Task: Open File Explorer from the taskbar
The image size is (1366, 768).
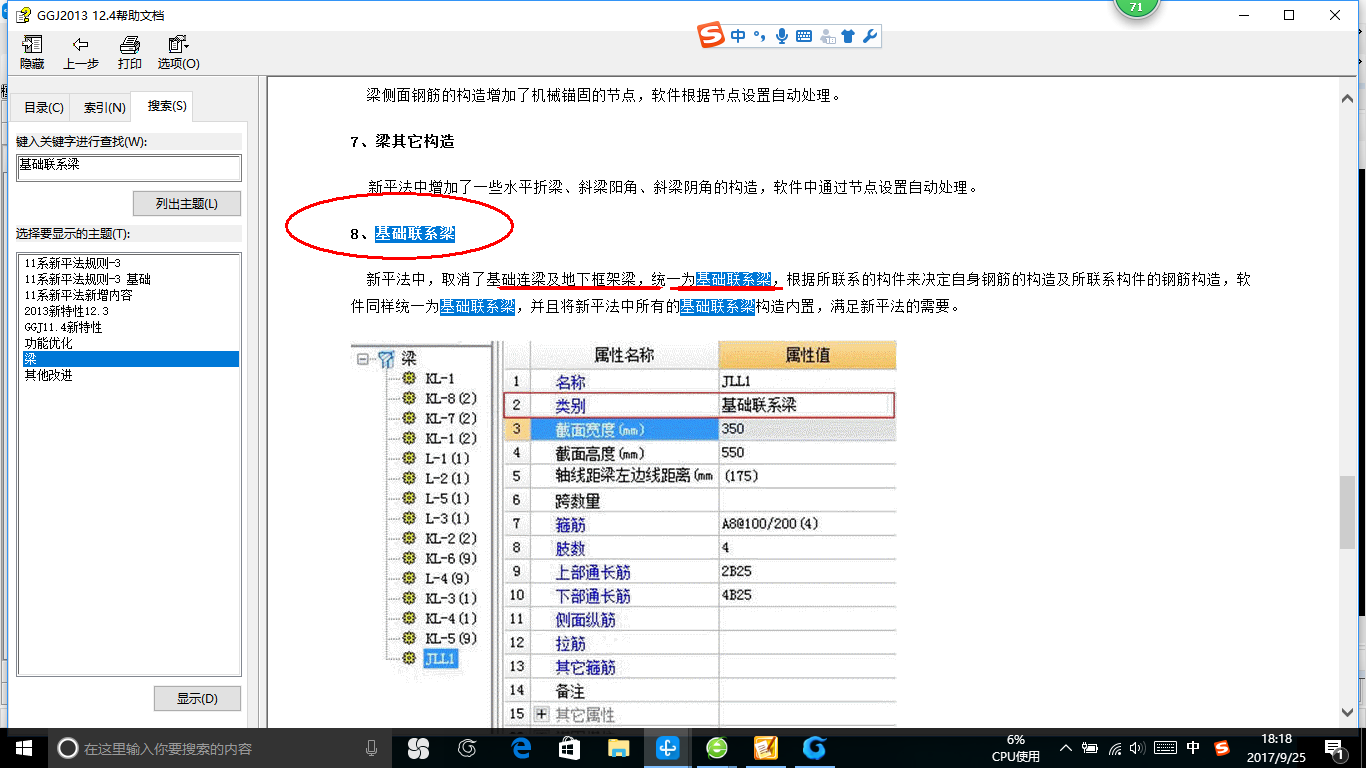Action: (618, 748)
